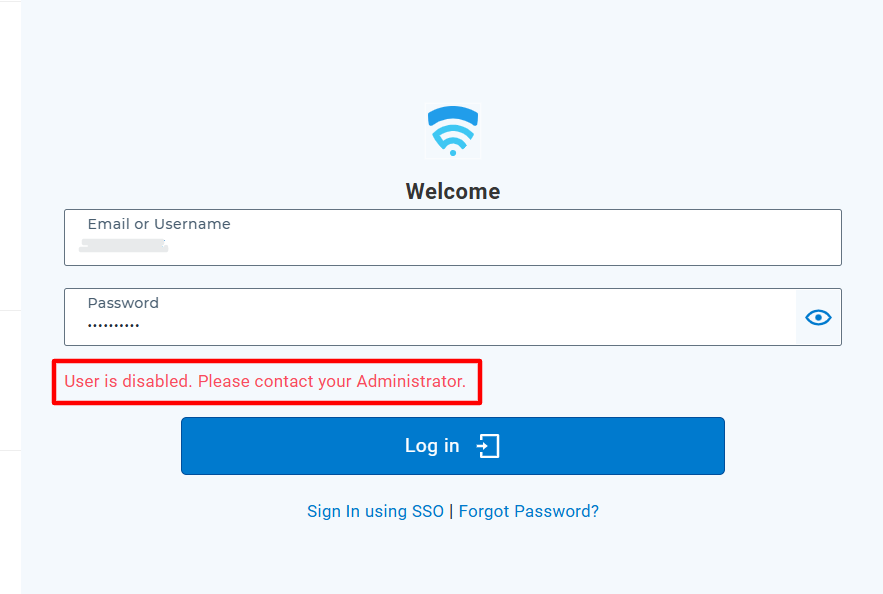Click the Wi-Fi logo above Welcome
Viewport: 883px width, 594px height.
pyautogui.click(x=453, y=131)
